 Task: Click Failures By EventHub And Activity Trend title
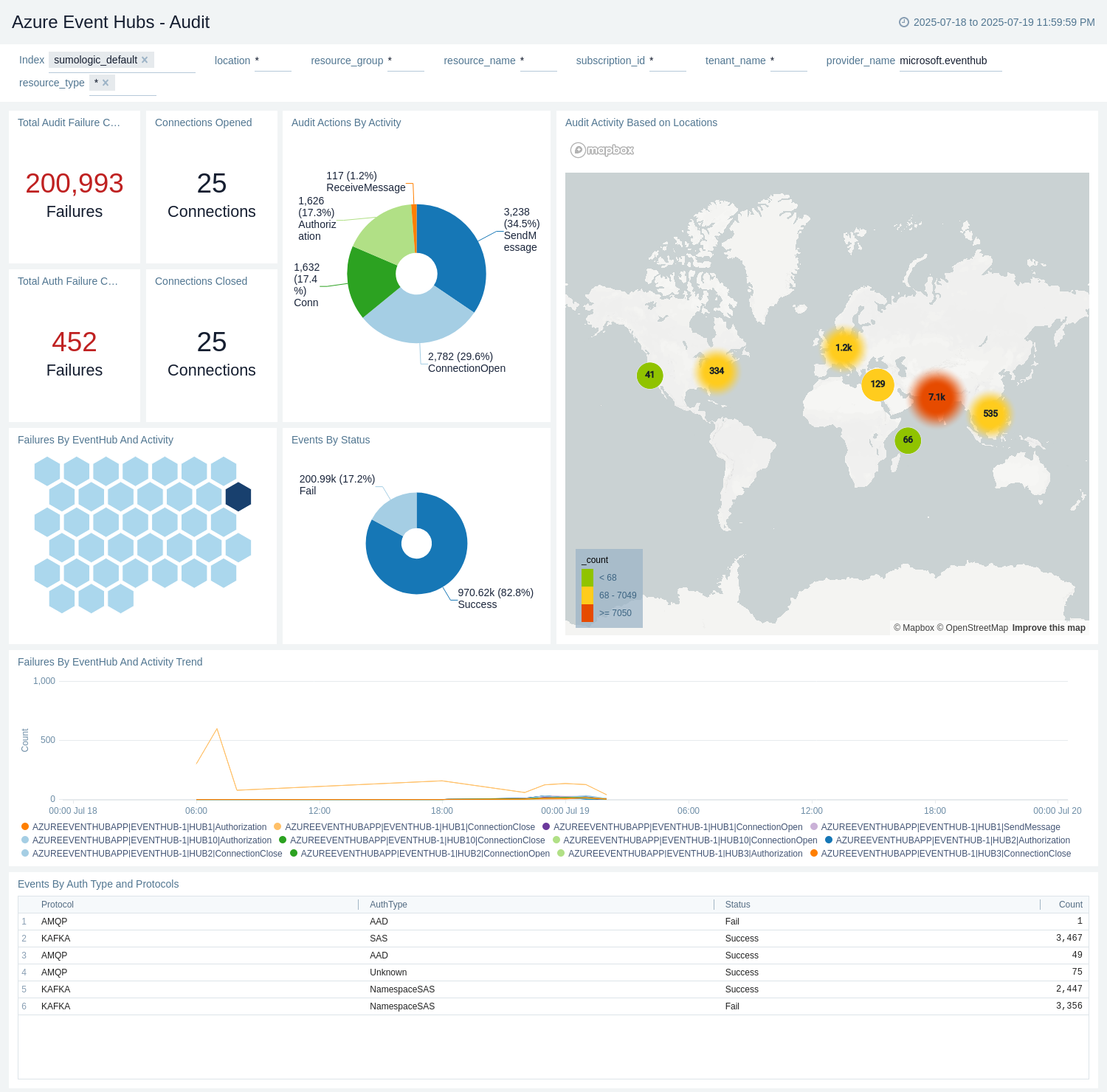coord(110,662)
